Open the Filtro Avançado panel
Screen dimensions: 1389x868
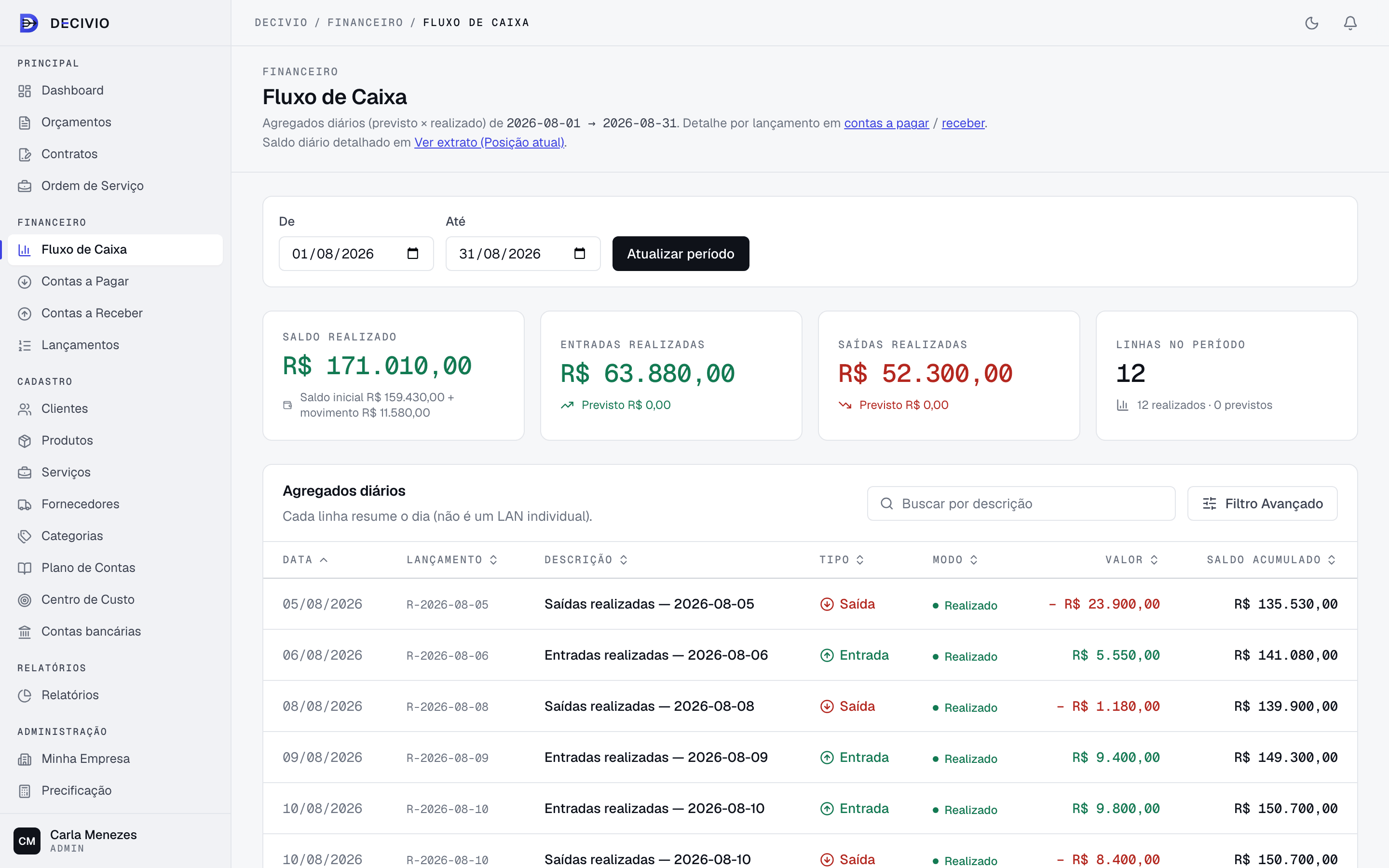tap(1262, 503)
